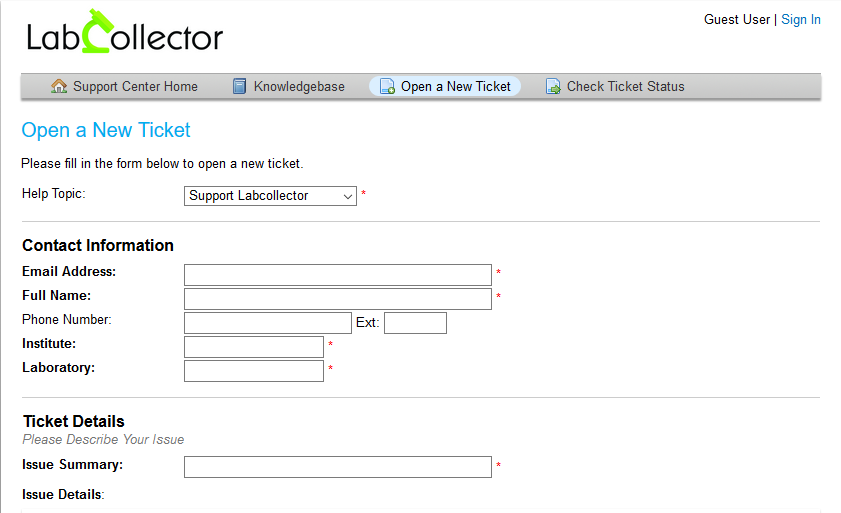Open the Help Topic dropdown
Screen dimensions: 841x513
270,196
